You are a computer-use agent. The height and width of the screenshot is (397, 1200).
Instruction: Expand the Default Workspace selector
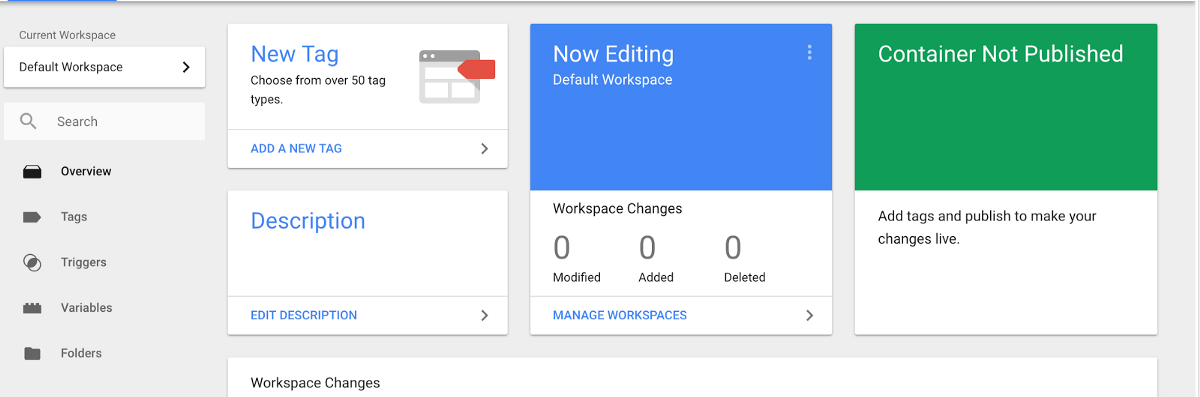coord(104,67)
